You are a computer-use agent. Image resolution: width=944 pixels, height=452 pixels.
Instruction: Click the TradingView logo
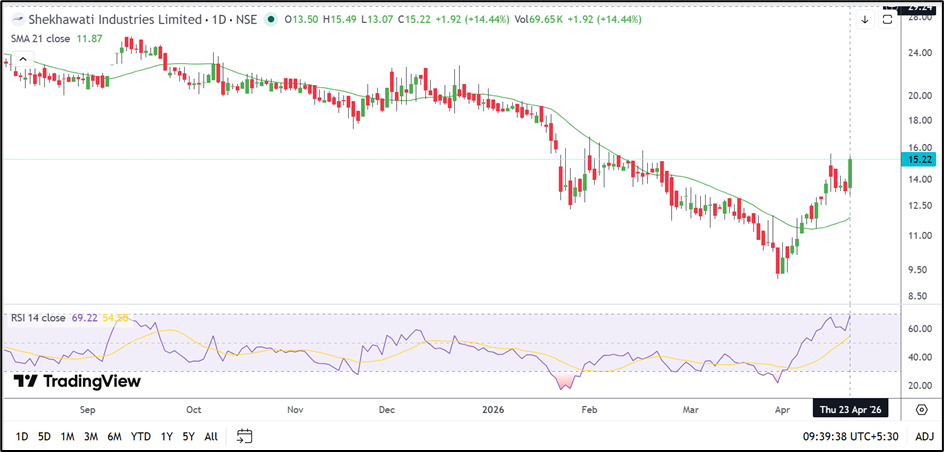click(77, 381)
